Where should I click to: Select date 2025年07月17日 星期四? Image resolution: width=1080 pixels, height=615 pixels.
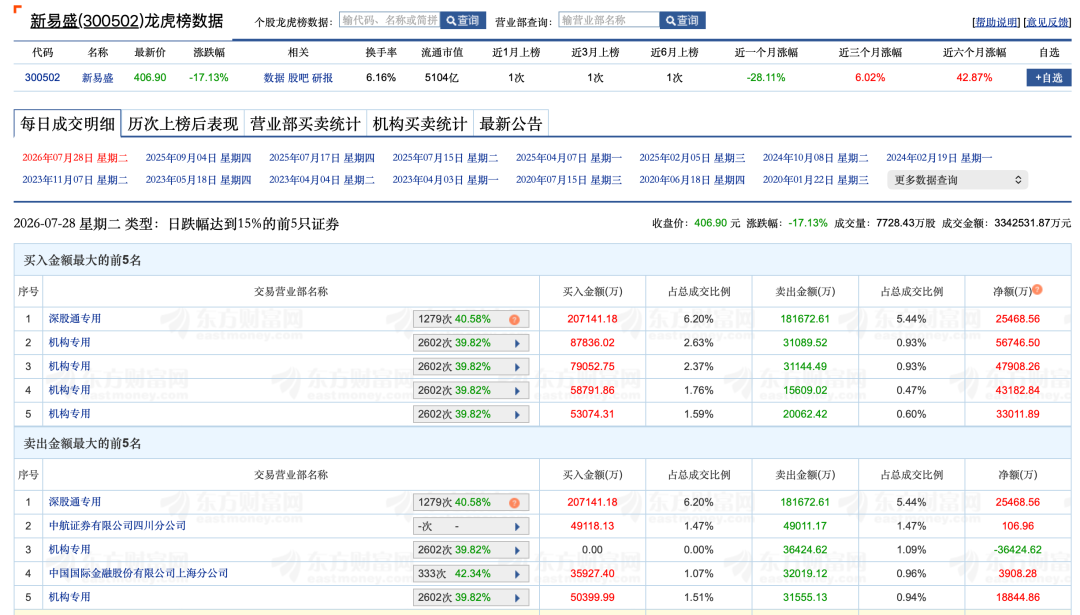coord(322,158)
